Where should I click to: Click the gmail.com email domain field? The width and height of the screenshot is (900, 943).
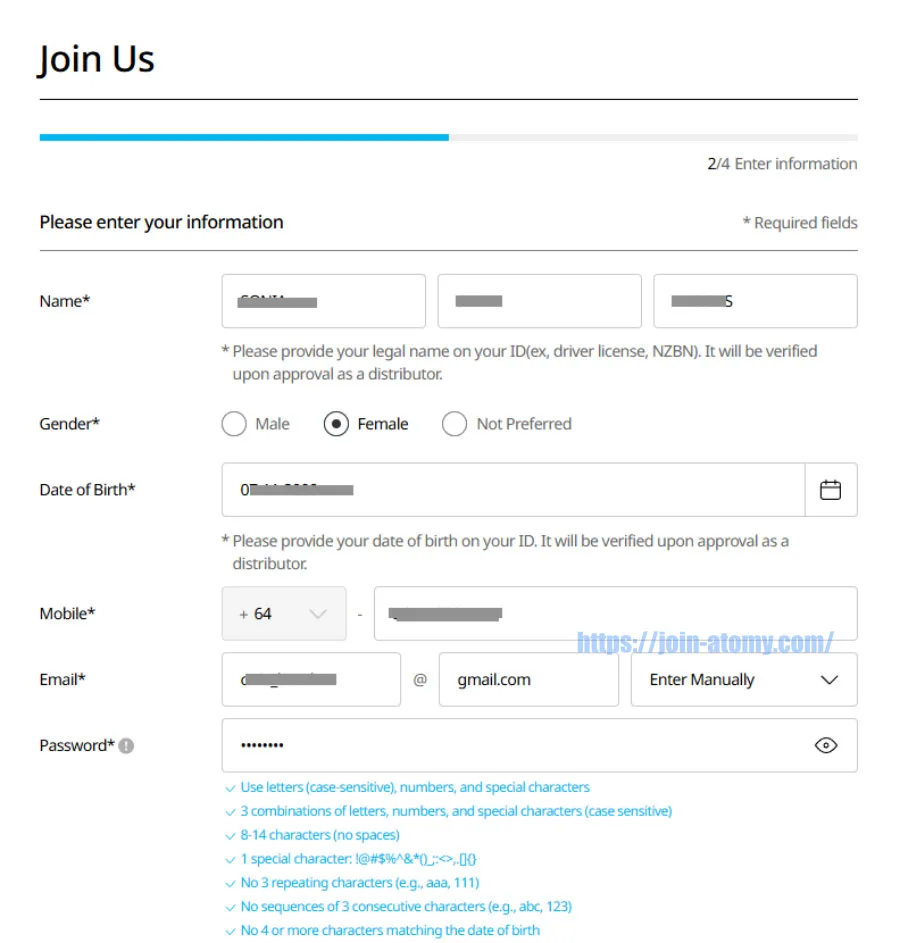tap(528, 679)
